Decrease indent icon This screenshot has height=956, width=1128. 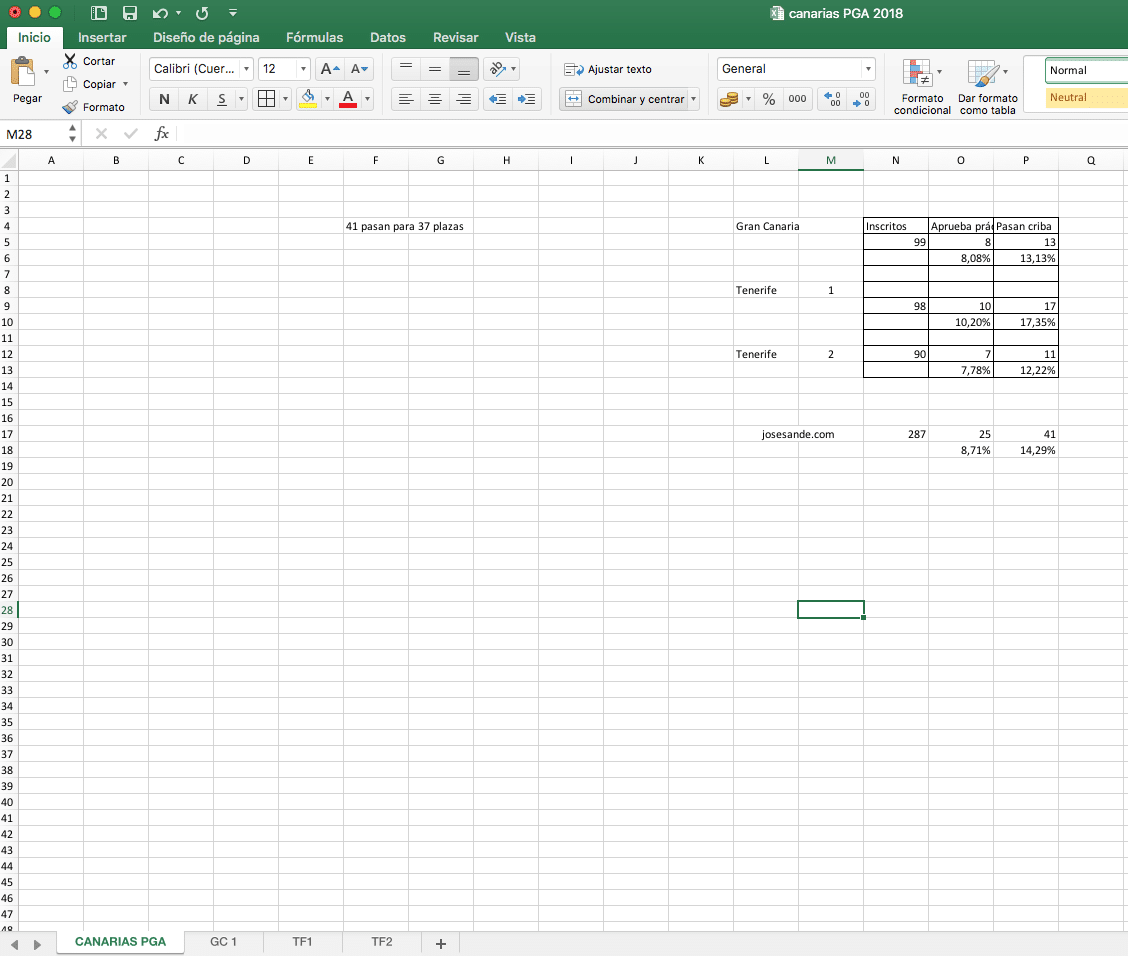497,99
